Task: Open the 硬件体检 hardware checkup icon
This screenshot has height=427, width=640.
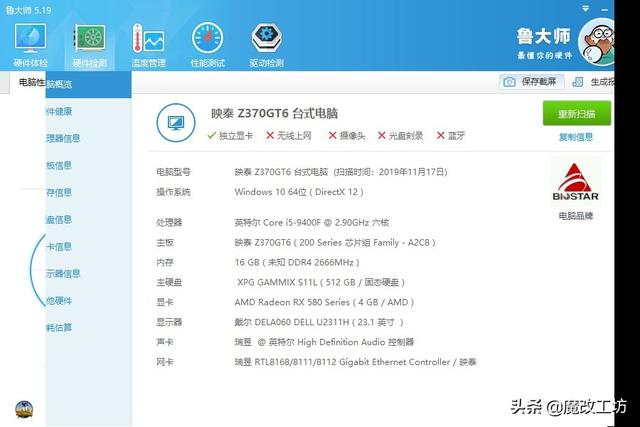Action: coord(30,44)
